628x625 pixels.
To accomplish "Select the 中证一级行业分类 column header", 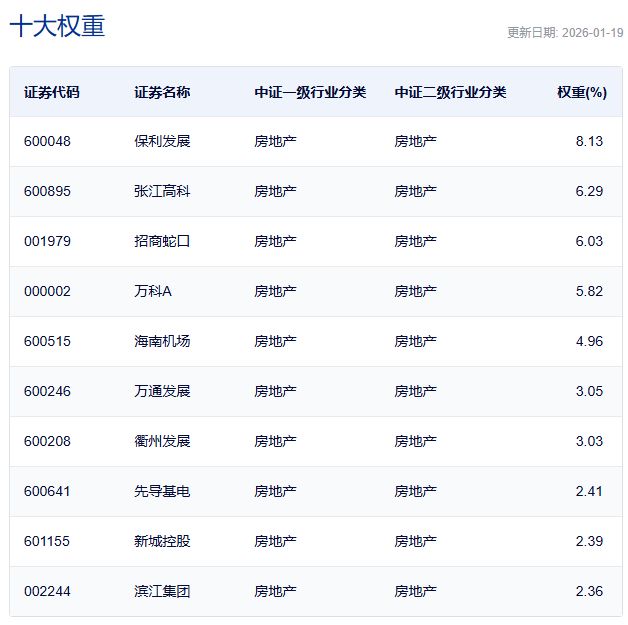I will coord(310,92).
